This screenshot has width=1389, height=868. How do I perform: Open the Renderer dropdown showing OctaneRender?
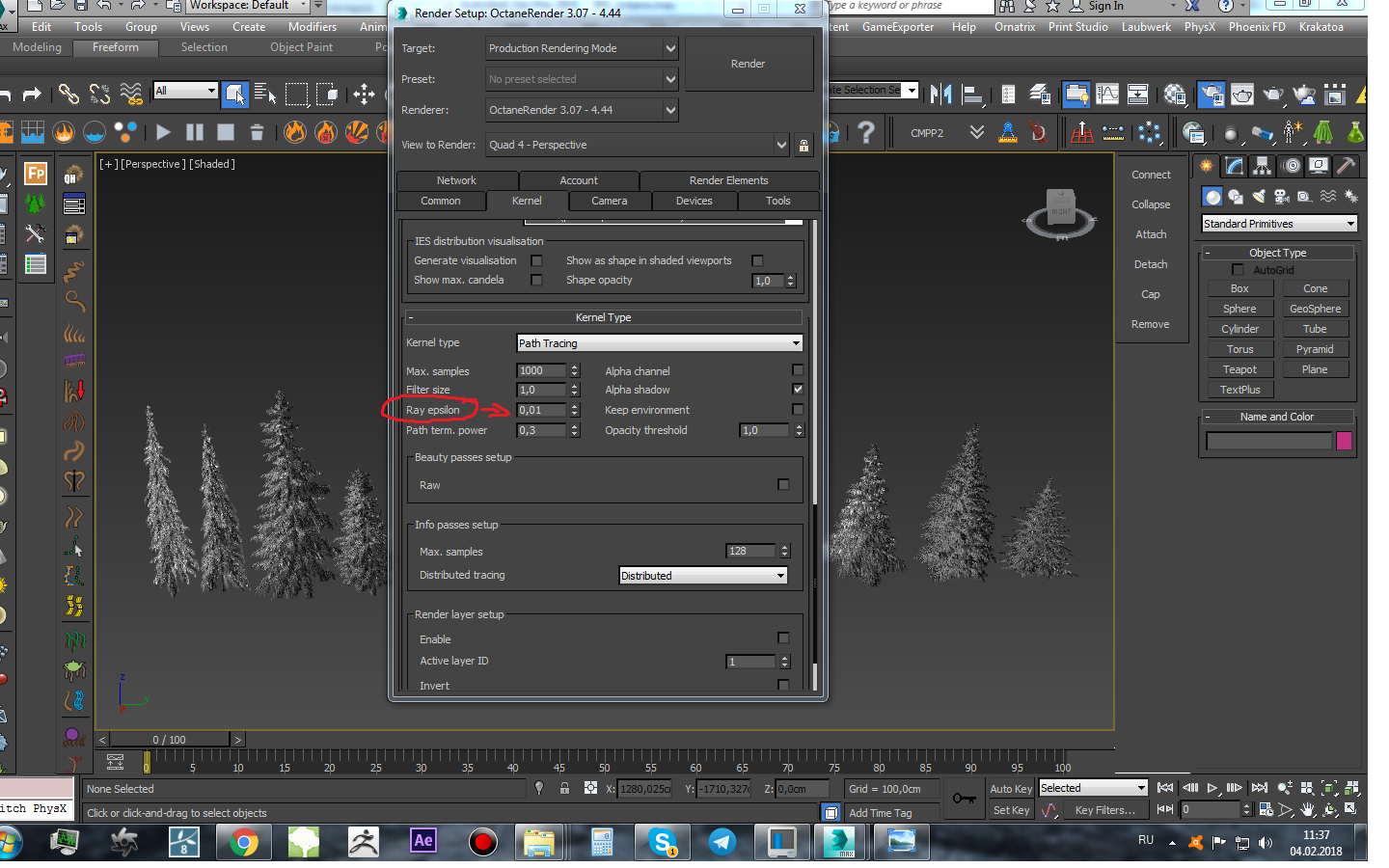tap(582, 110)
